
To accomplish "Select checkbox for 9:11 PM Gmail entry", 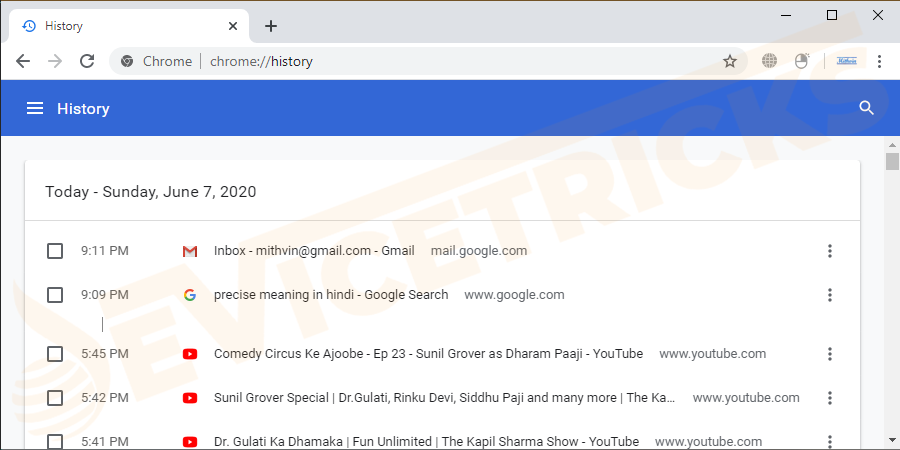I will pyautogui.click(x=55, y=251).
